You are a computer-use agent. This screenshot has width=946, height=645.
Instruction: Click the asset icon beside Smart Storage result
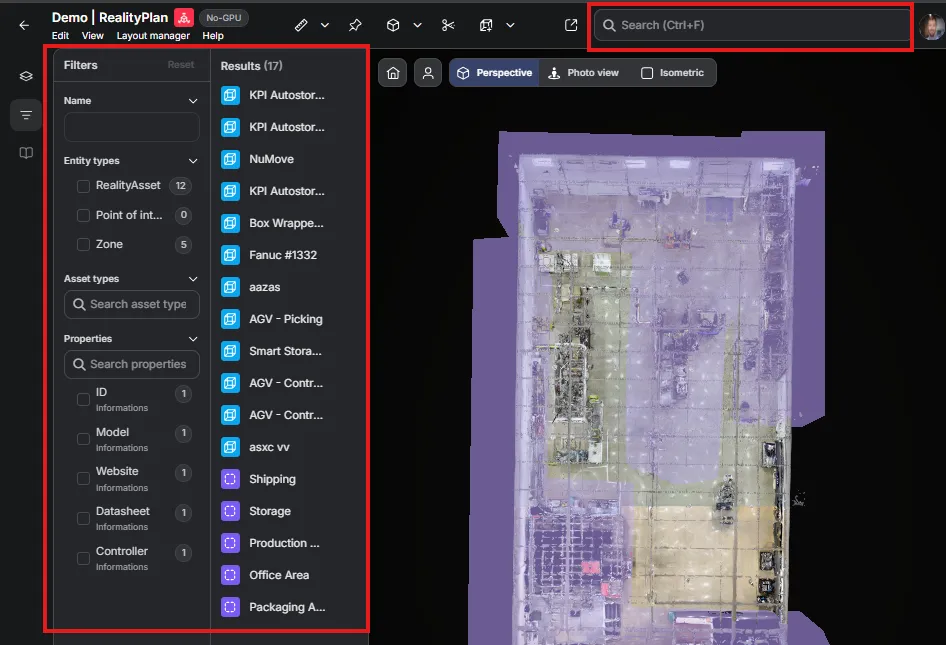coord(230,351)
